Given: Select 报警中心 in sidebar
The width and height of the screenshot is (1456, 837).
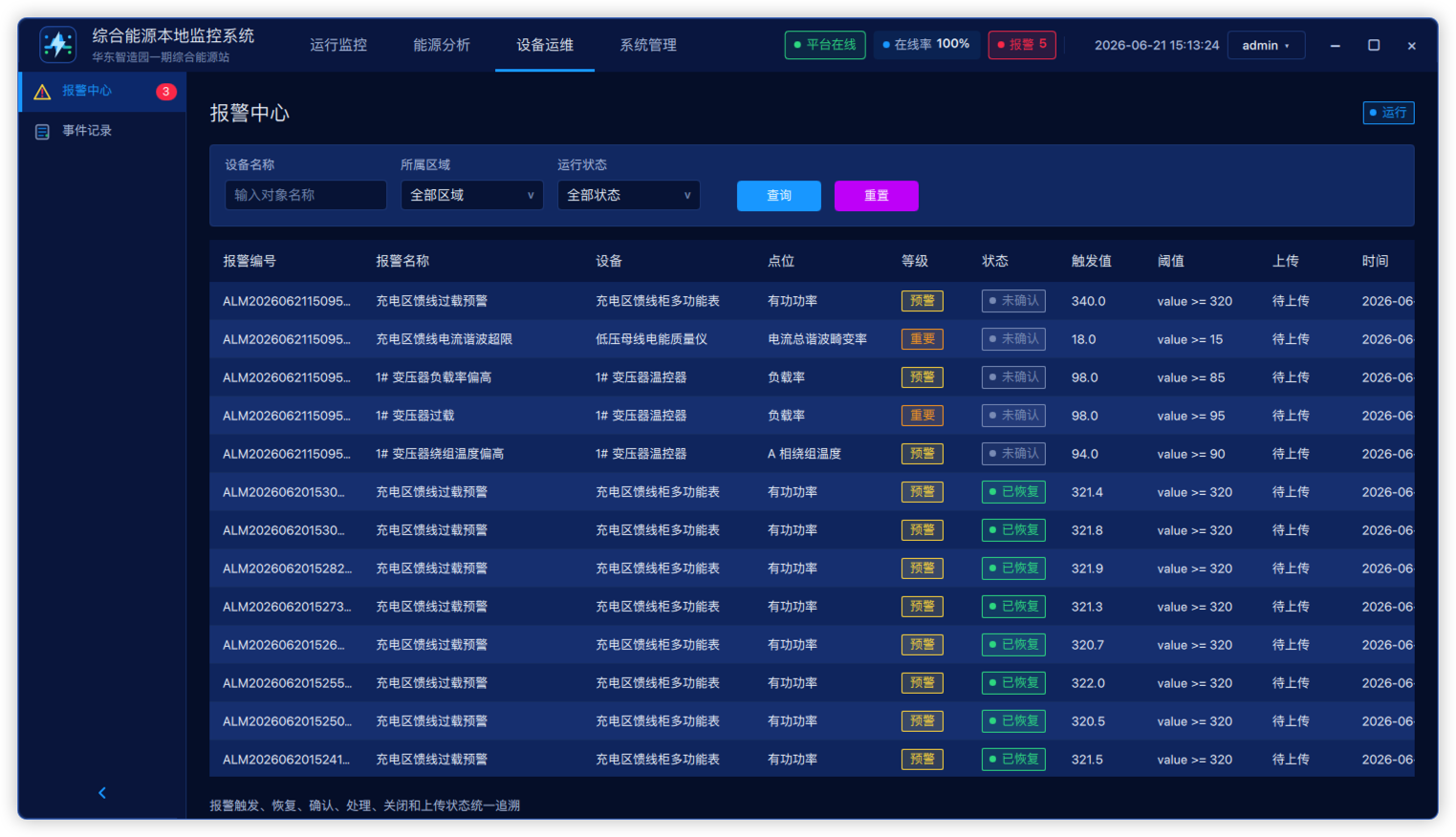Looking at the screenshot, I should pos(102,91).
